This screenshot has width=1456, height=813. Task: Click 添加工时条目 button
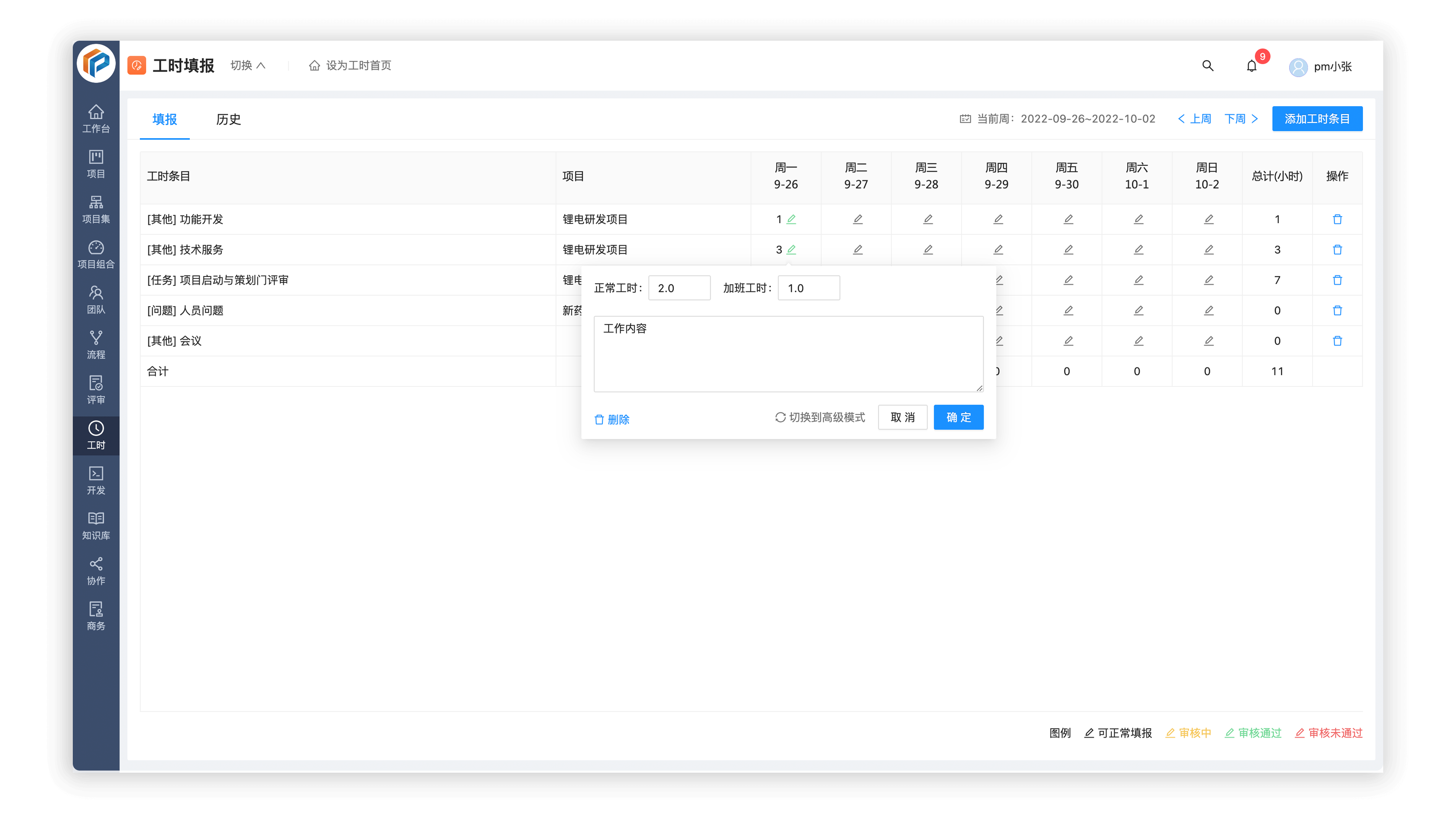[x=1316, y=119]
